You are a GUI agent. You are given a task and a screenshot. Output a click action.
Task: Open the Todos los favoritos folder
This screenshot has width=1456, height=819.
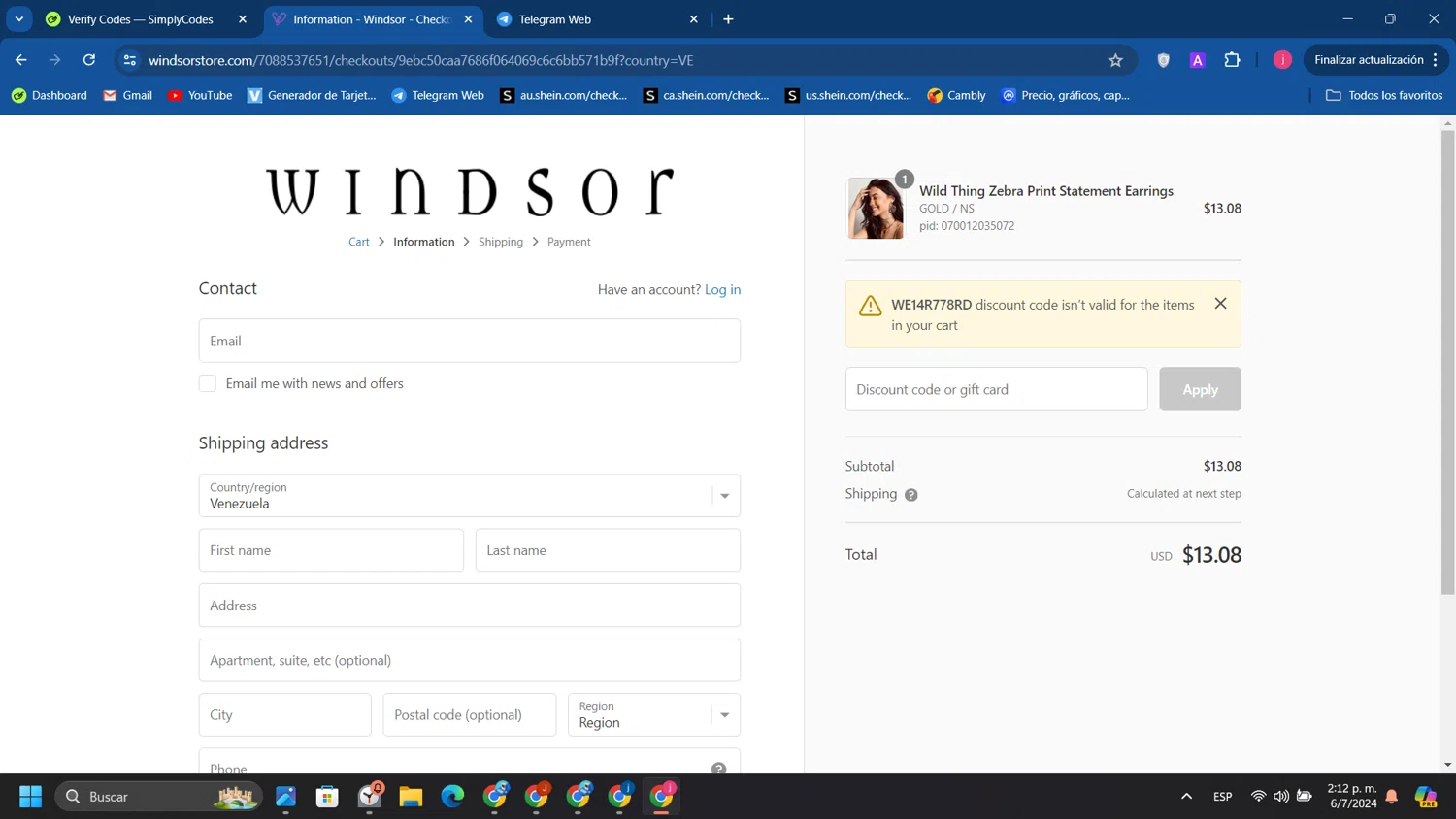[1384, 95]
